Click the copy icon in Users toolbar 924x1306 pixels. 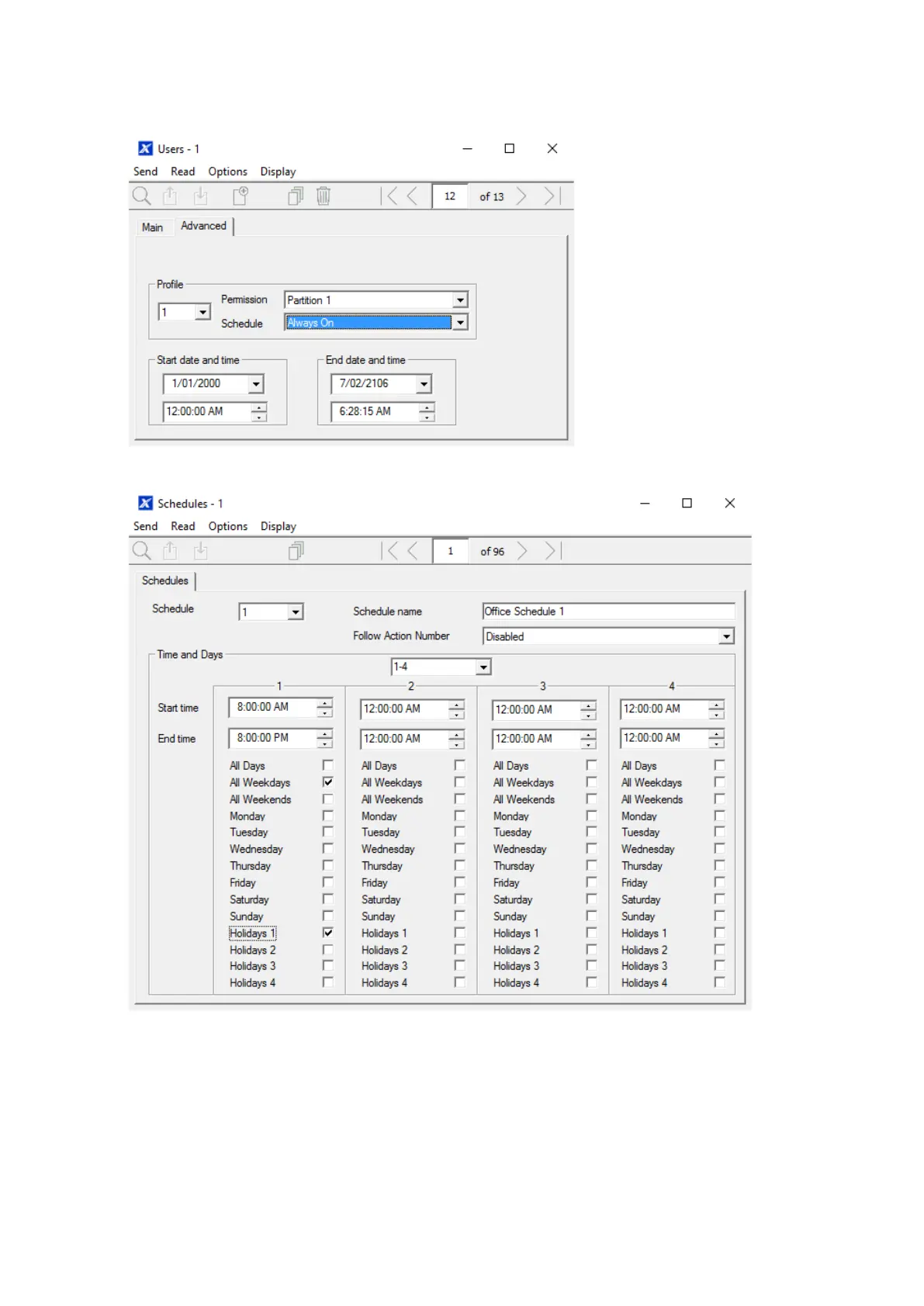(296, 196)
